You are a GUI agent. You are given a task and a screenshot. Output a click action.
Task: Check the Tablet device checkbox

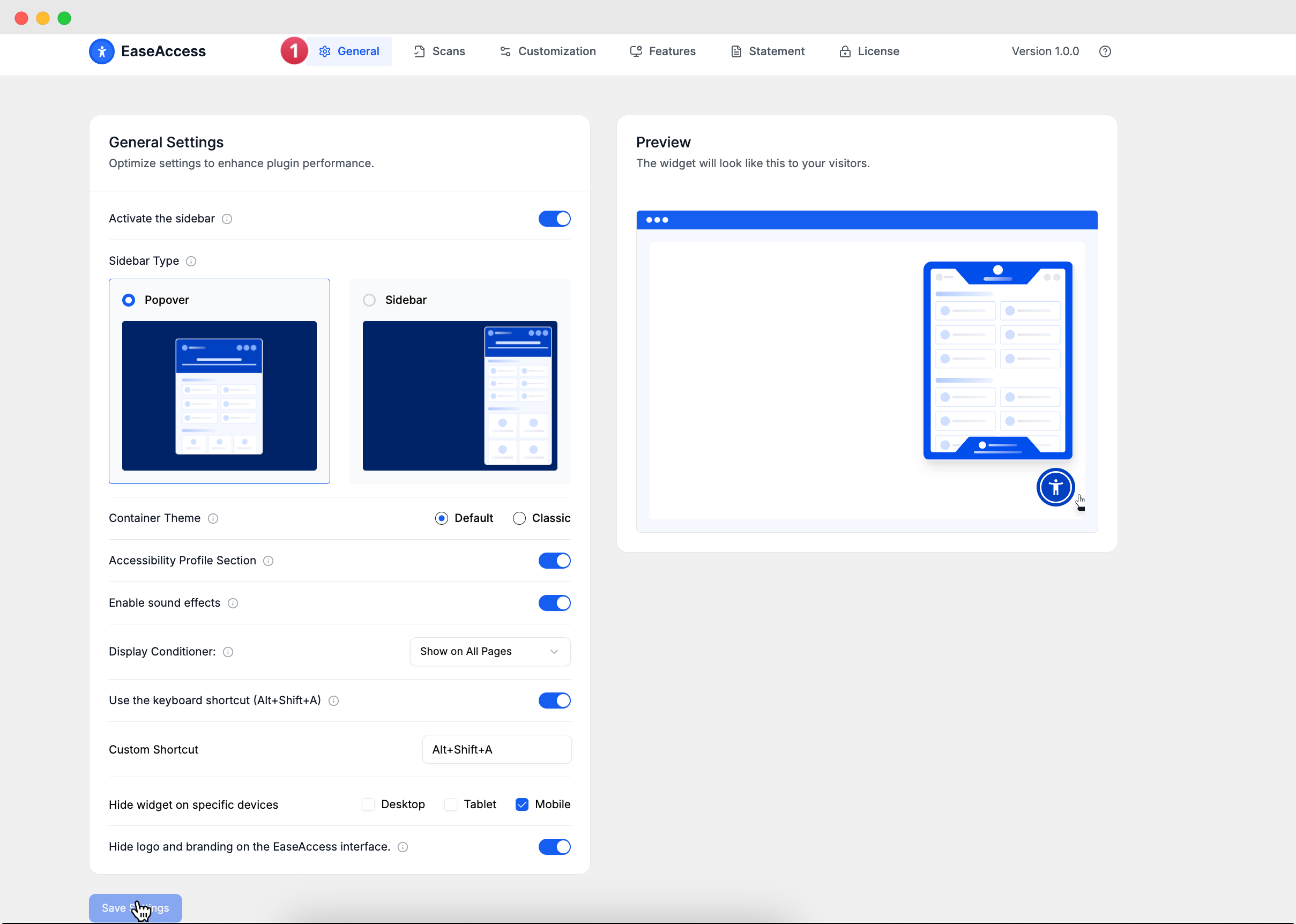point(451,804)
